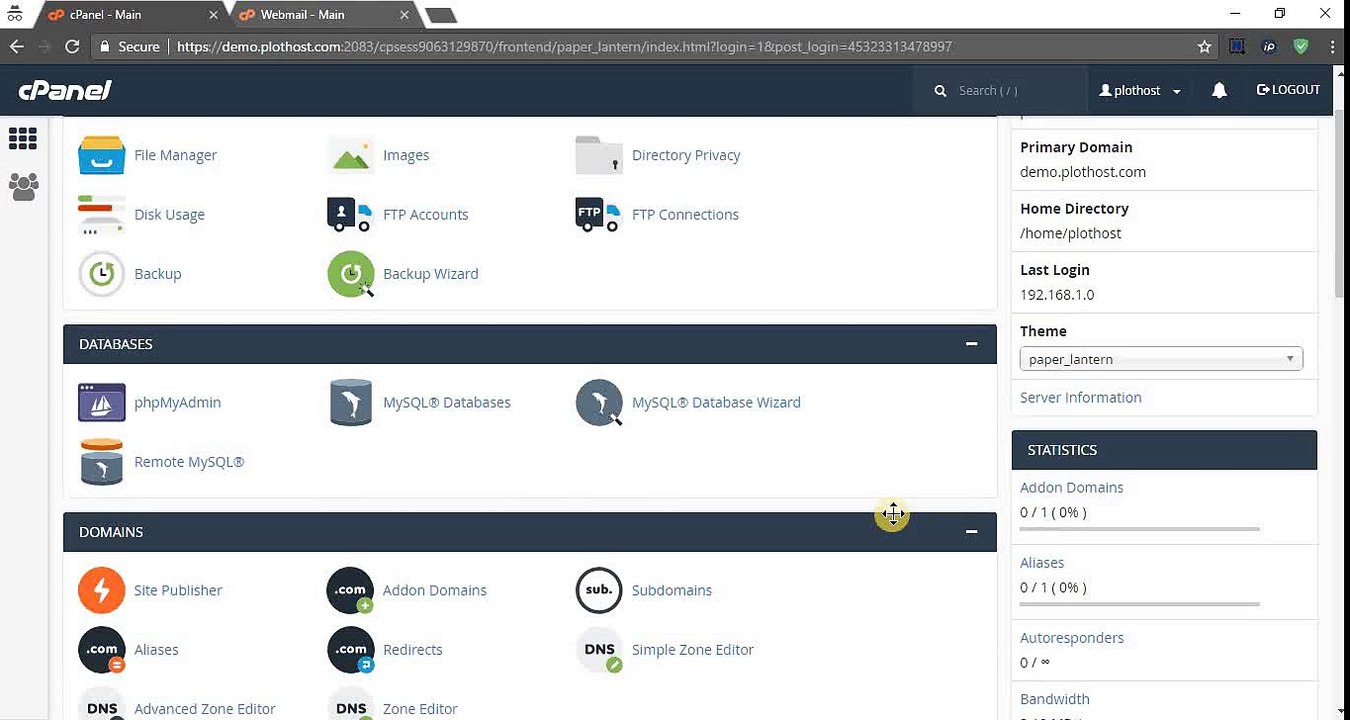
Task: Click the Images icon
Action: pyautogui.click(x=351, y=155)
